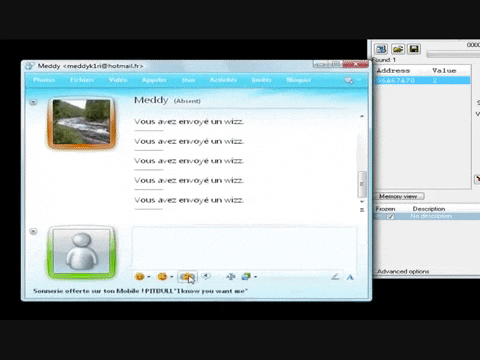Open the Photos menu item
Screen dimensions: 480x360
click(x=44, y=80)
